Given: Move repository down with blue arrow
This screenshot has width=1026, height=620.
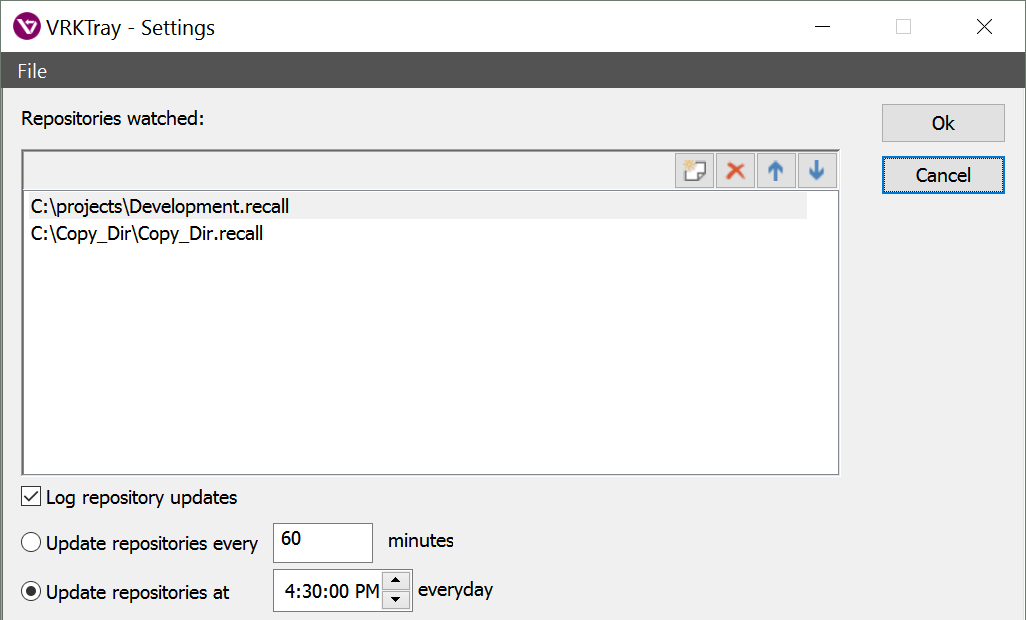Looking at the screenshot, I should [817, 171].
